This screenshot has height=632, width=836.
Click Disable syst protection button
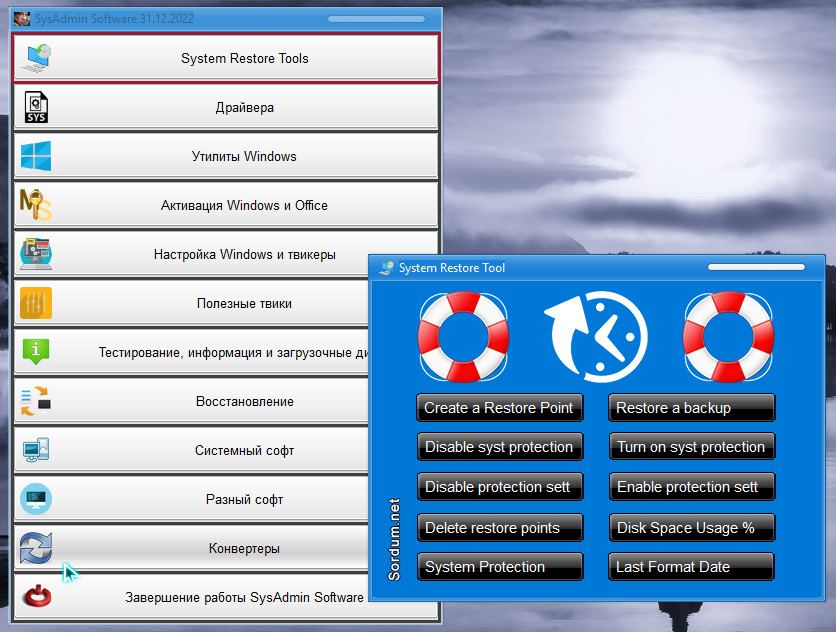click(x=499, y=447)
